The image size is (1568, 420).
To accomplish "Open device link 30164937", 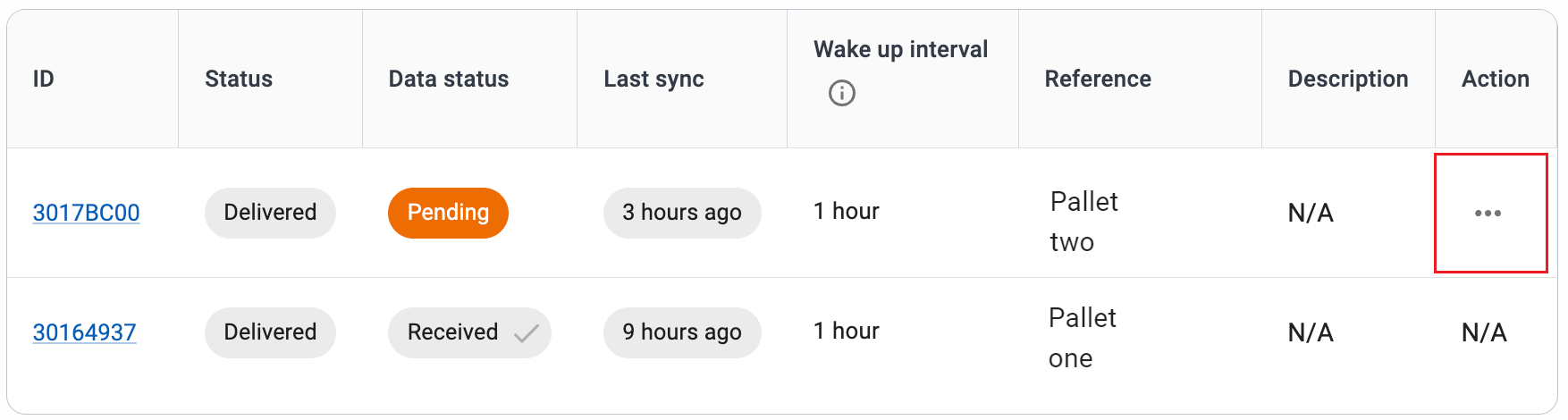I will 84,332.
